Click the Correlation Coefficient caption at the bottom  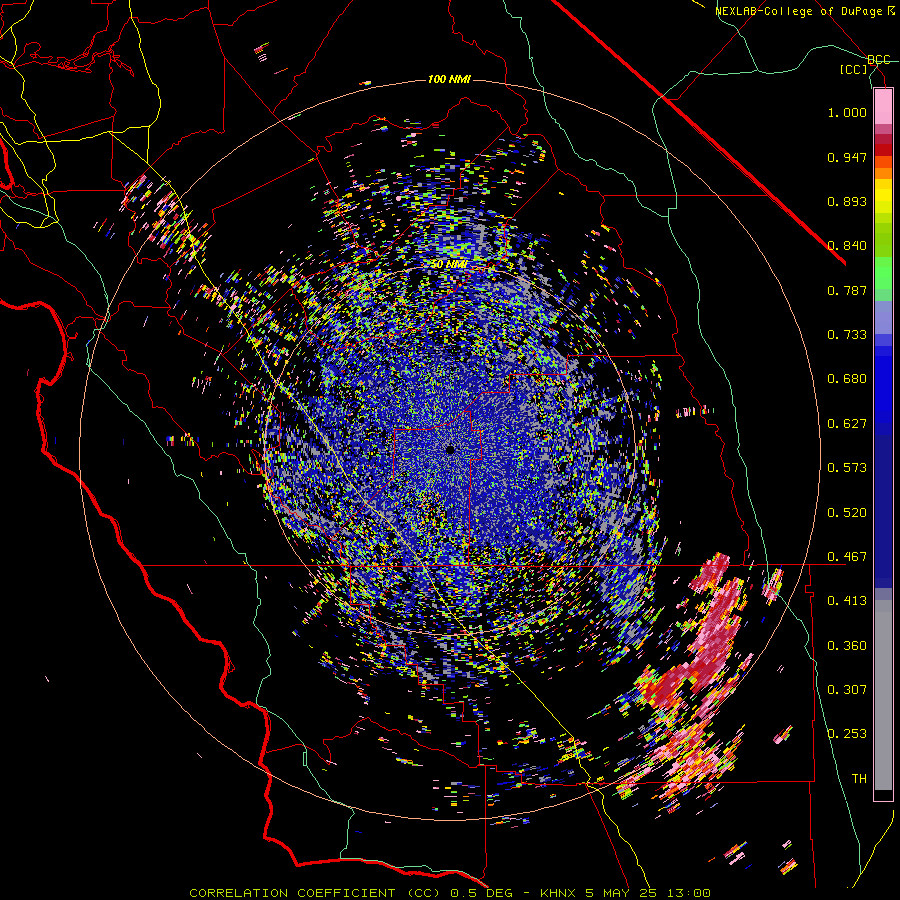[450, 893]
